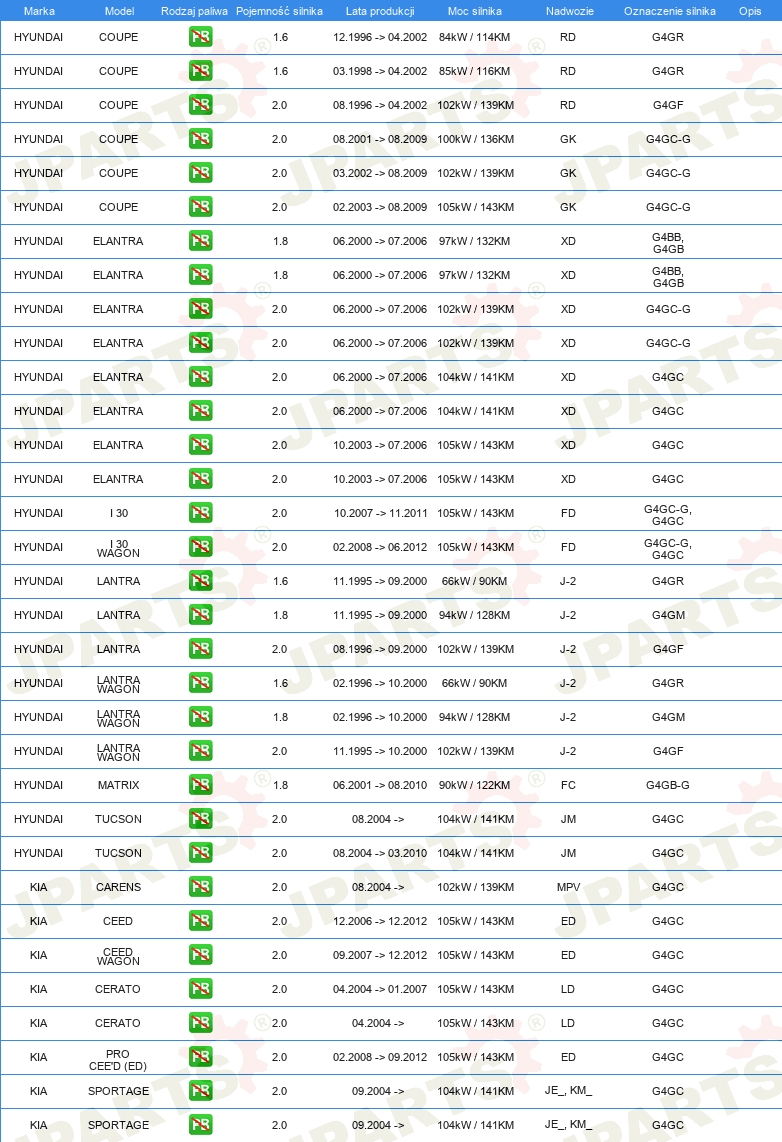Image resolution: width=782 pixels, height=1142 pixels.
Task: Click the fuel icon in the COUPE 03.2002 row
Action: point(200,173)
